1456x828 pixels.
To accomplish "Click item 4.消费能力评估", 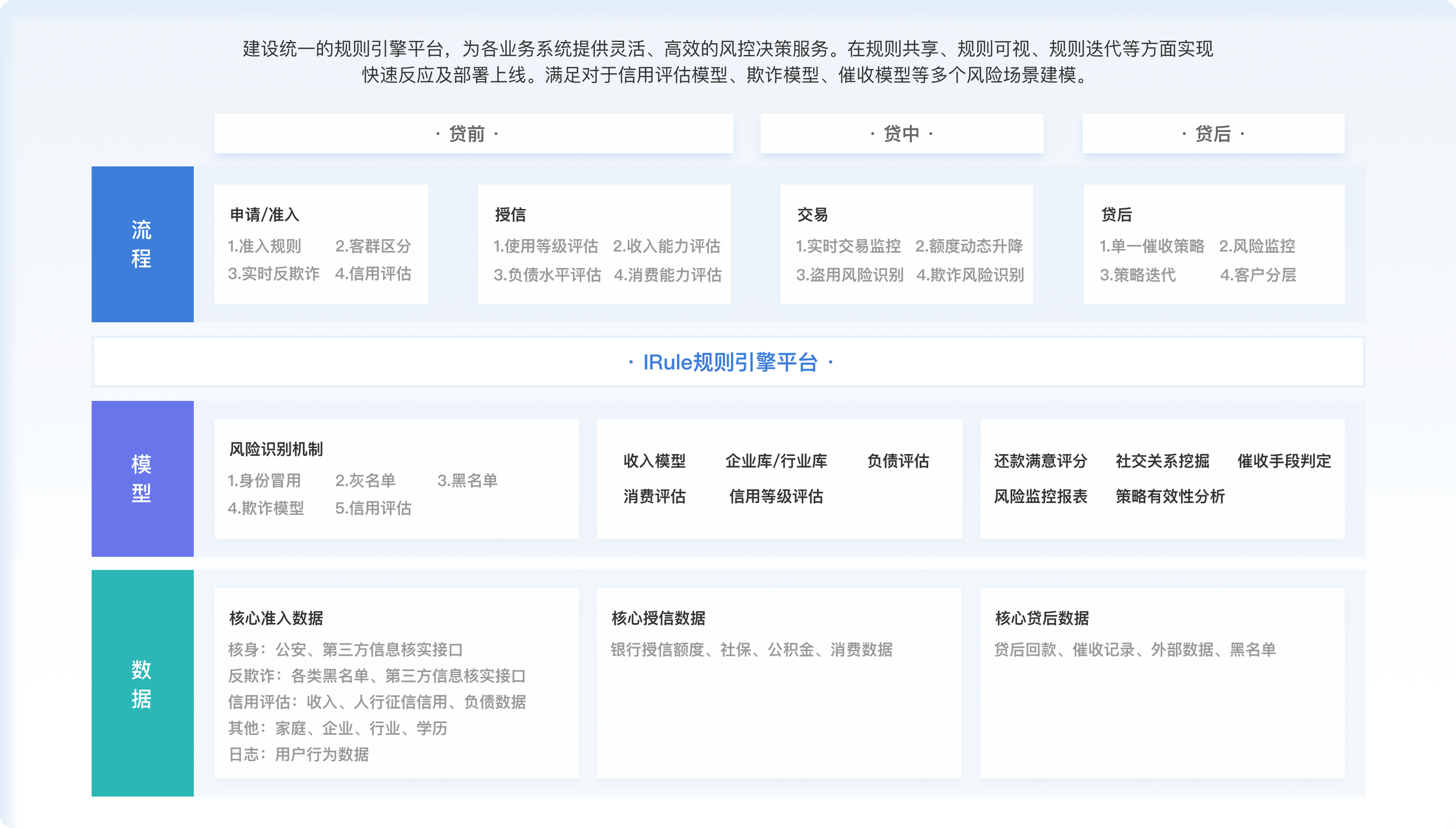I will (x=668, y=275).
